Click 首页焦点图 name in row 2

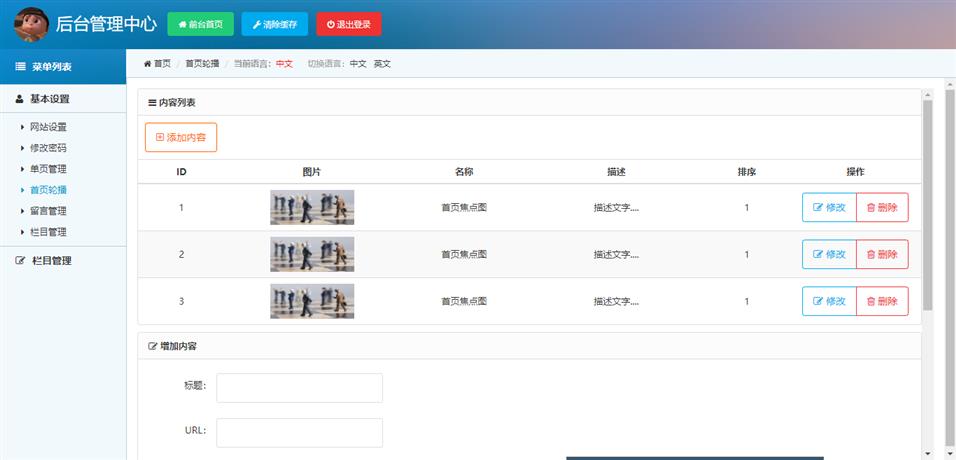(x=464, y=254)
